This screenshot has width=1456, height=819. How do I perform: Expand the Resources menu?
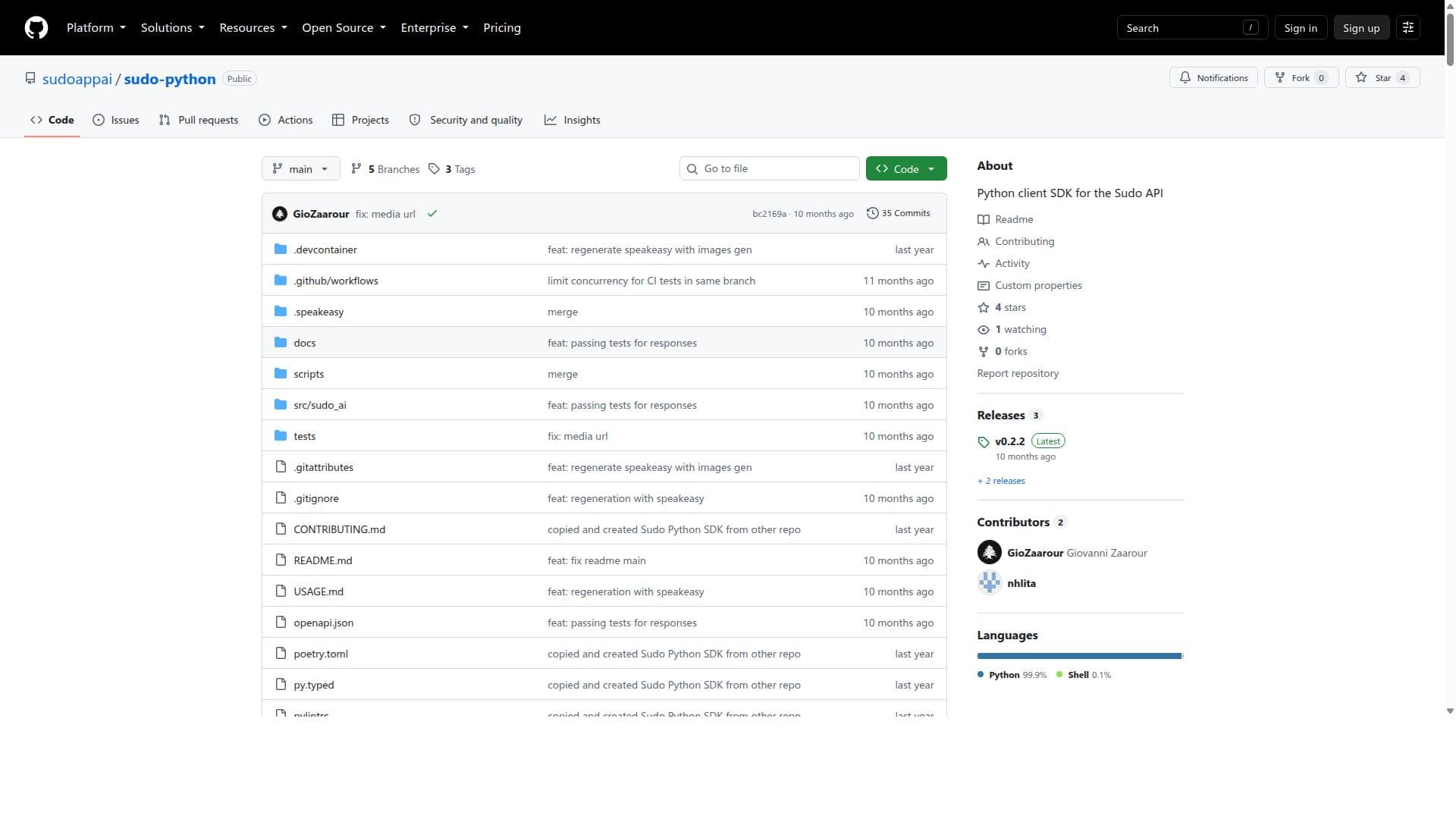pos(253,28)
